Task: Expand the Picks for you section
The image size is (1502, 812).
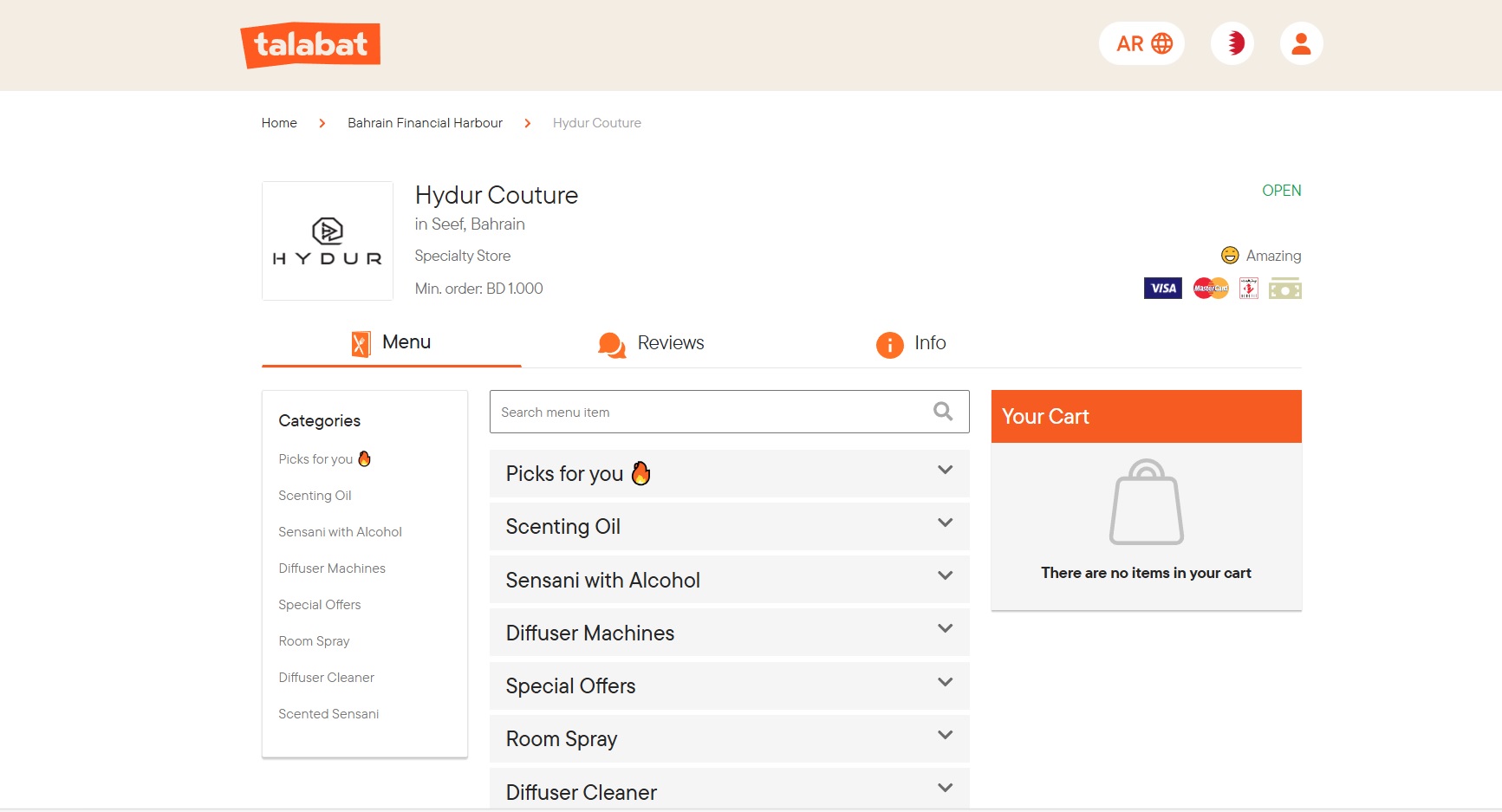Action: (730, 473)
